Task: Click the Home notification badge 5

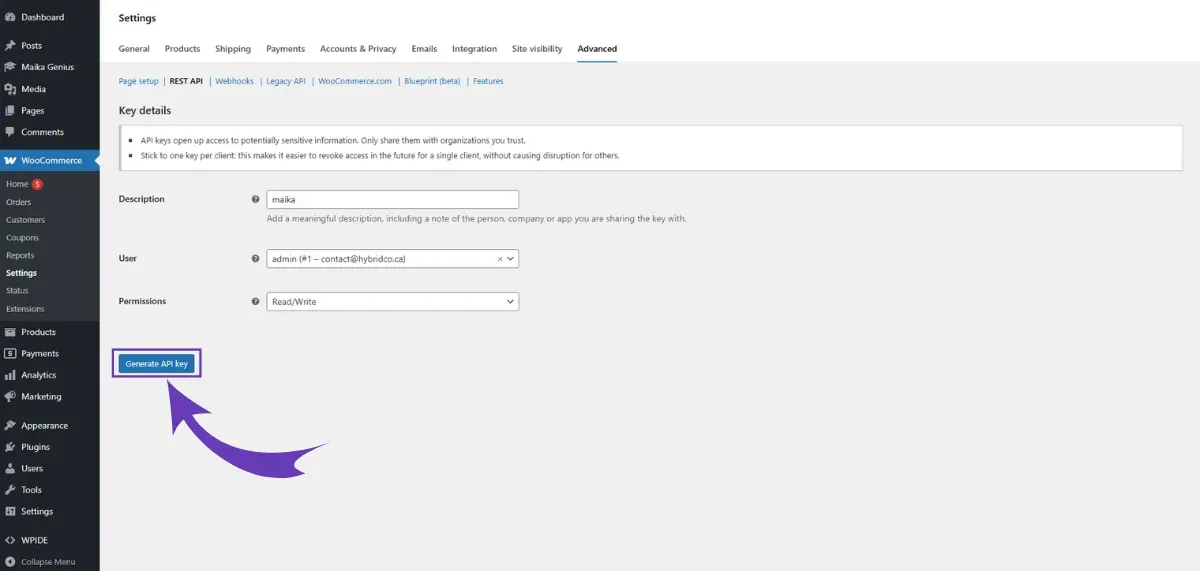Action: pos(37,184)
